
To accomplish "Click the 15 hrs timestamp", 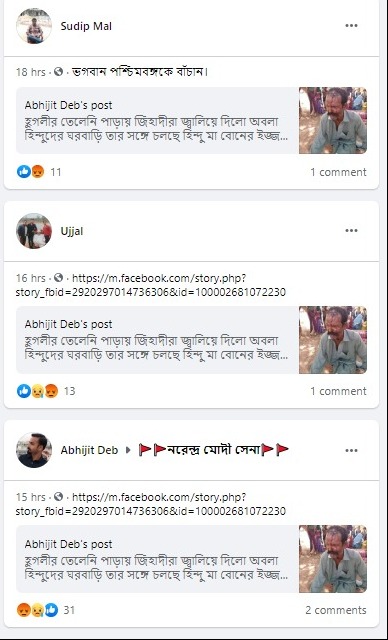I will tap(31, 497).
